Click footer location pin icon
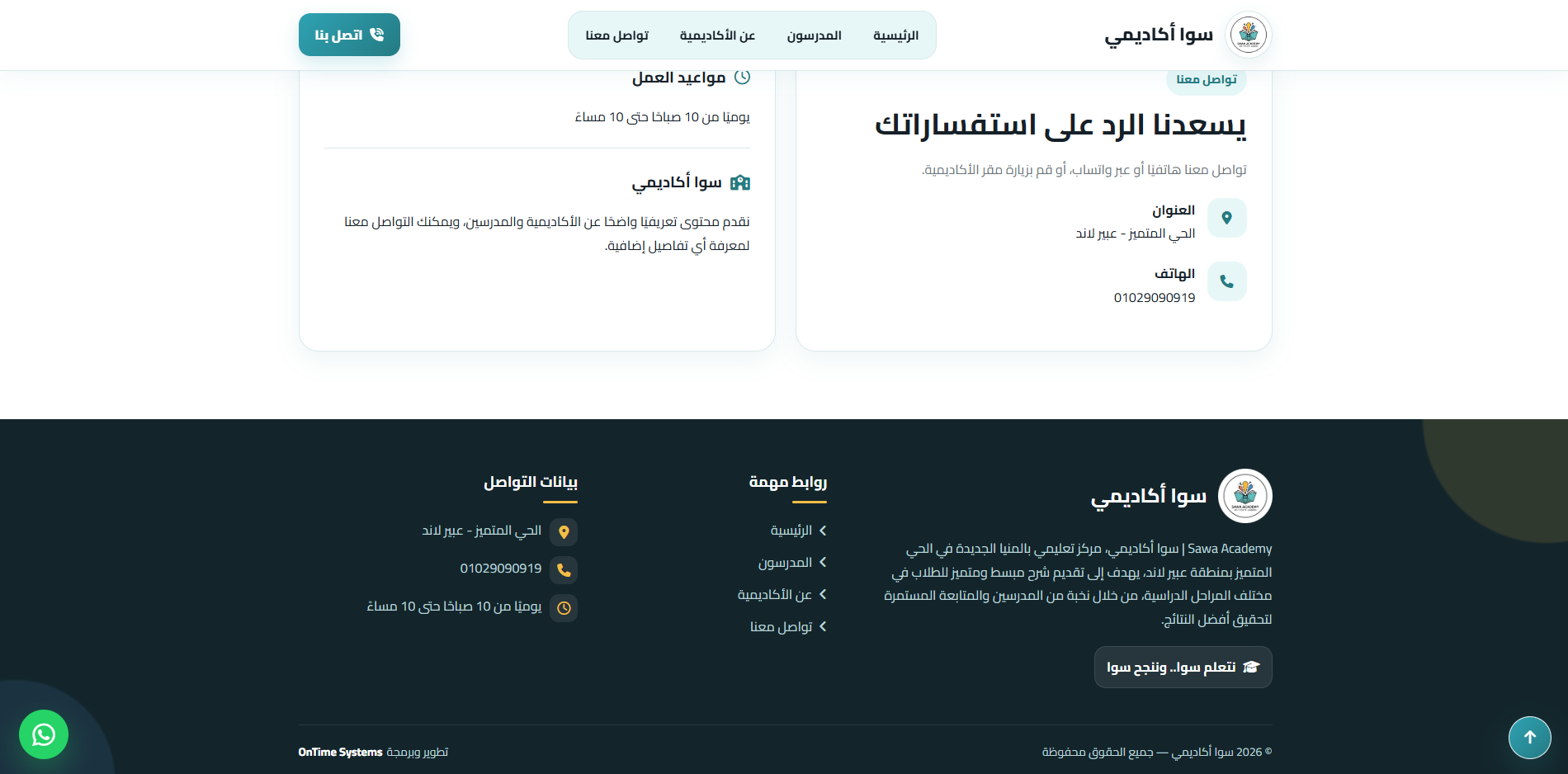Image resolution: width=1568 pixels, height=774 pixels. coord(564,532)
